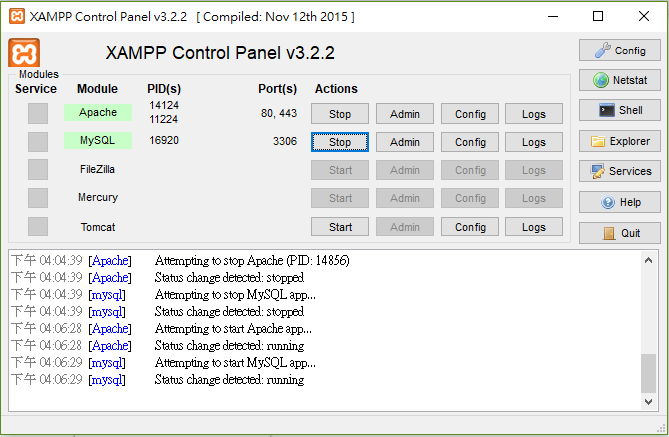Click MySQL PID 16920
This screenshot has width=669, height=437.
coord(164,140)
